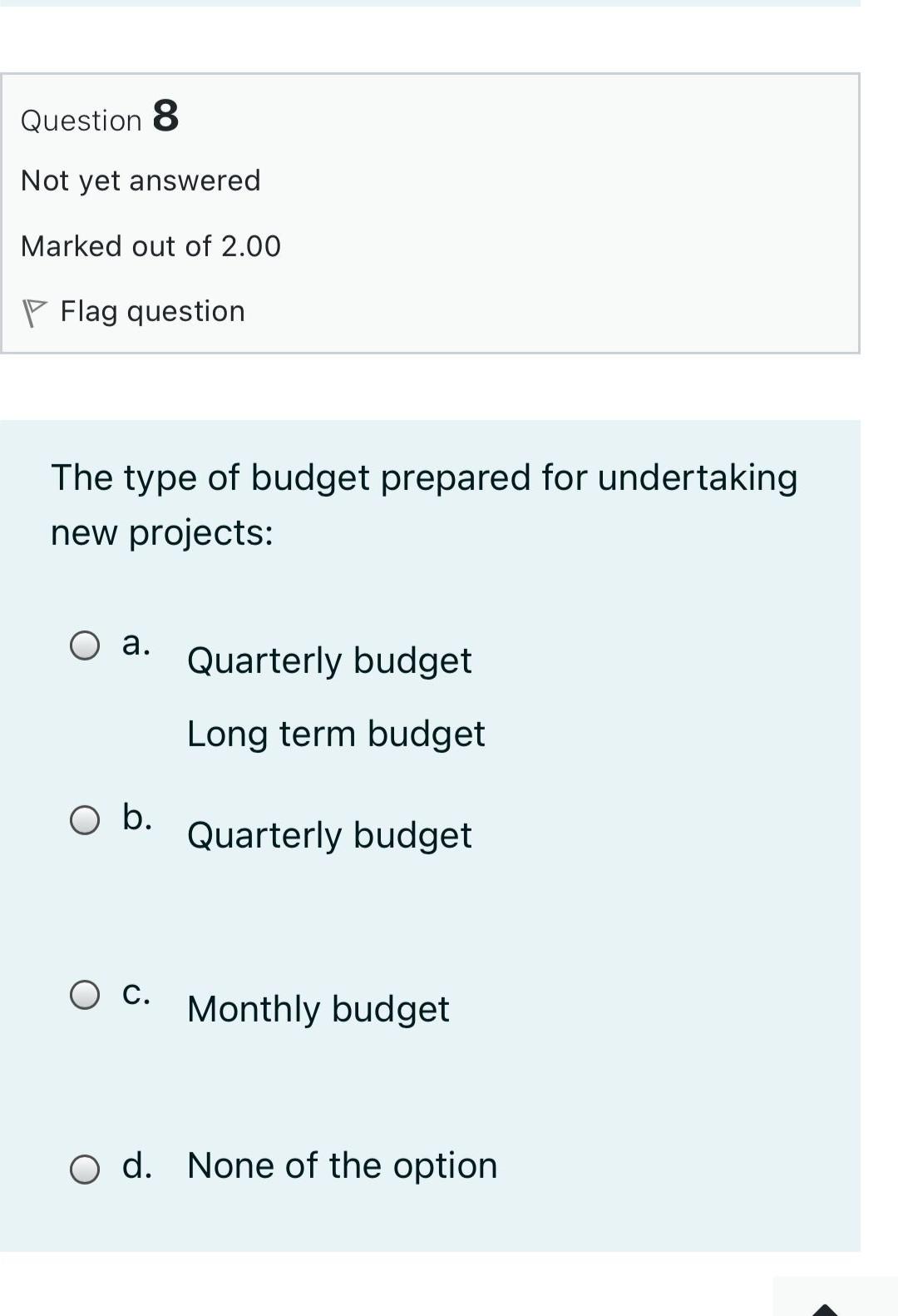Click the Flag question link
This screenshot has width=898, height=1316.
click(152, 311)
